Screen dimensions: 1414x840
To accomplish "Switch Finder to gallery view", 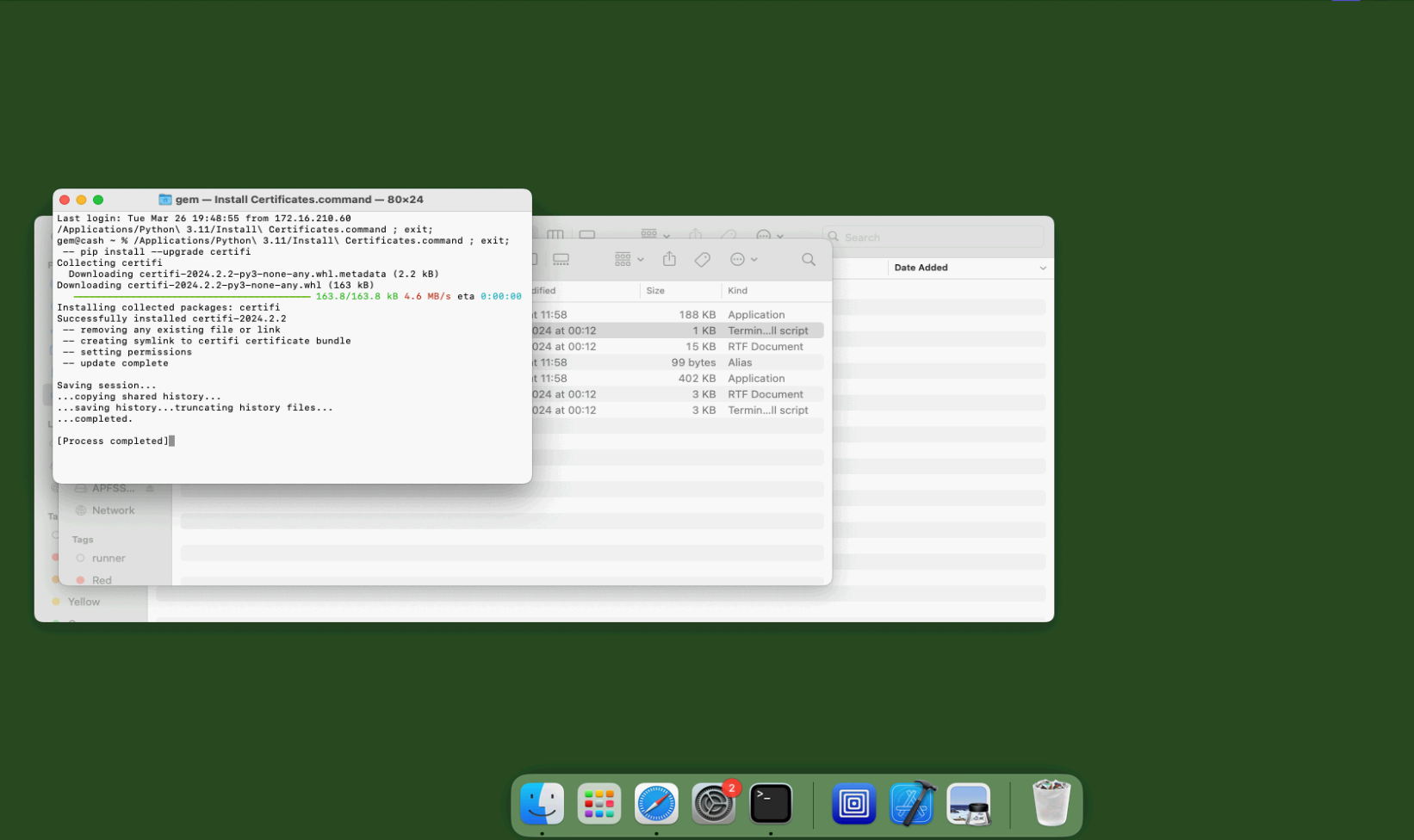I will coord(561,259).
